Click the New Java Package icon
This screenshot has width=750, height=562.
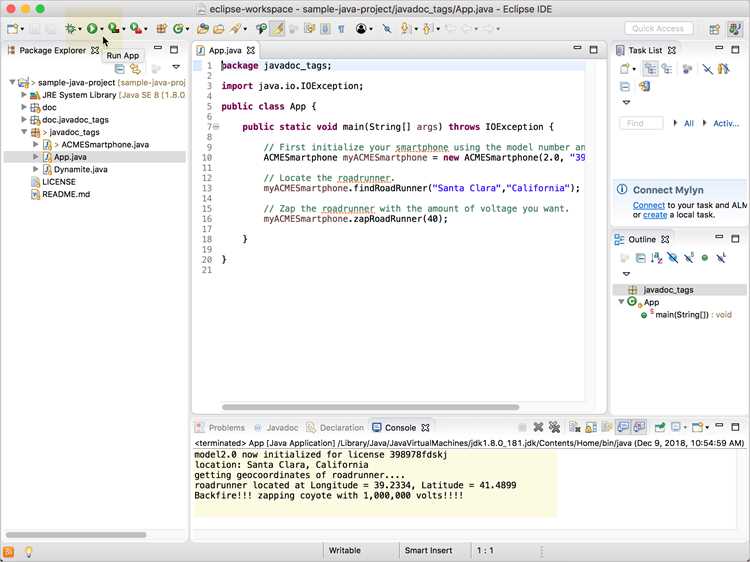(161, 29)
